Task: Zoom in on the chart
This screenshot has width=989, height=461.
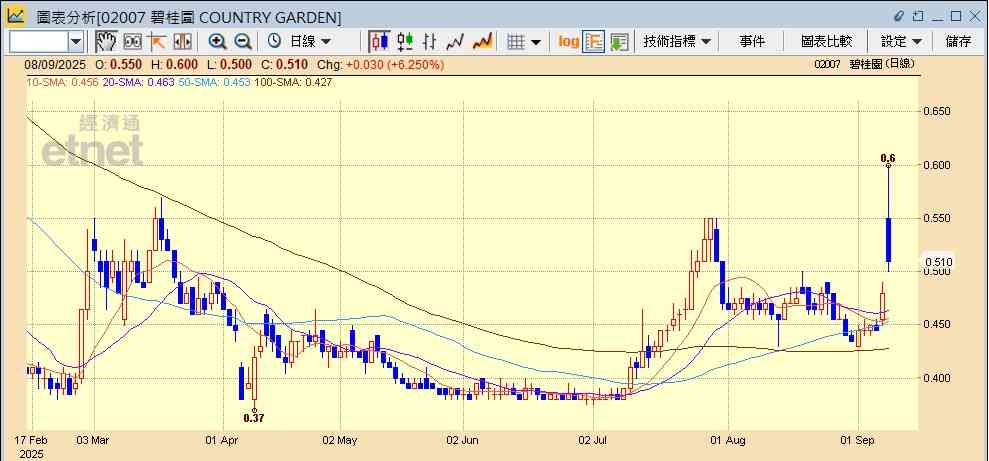Action: (x=218, y=42)
